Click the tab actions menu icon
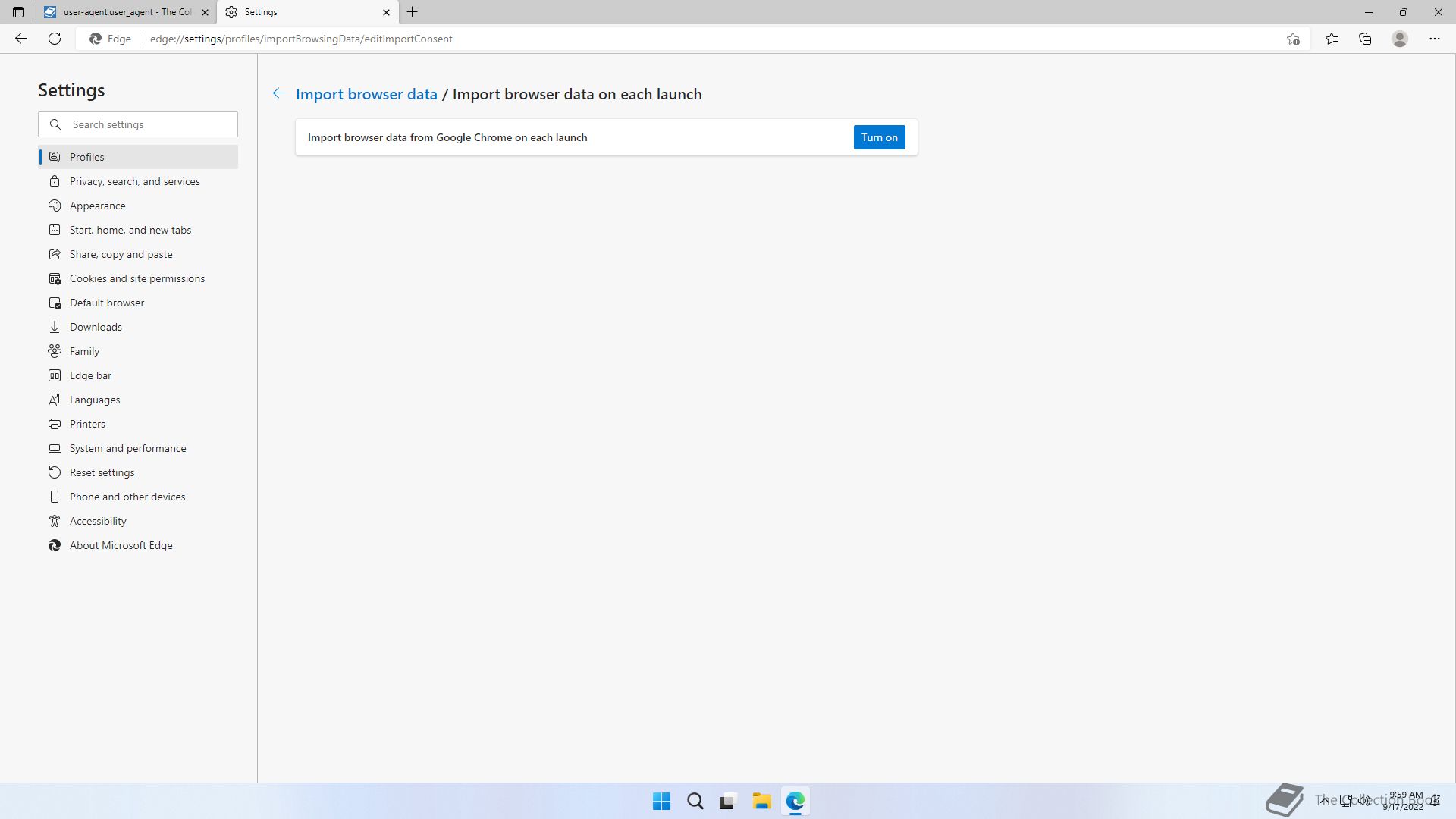Viewport: 1456px width, 819px height. pos(18,12)
